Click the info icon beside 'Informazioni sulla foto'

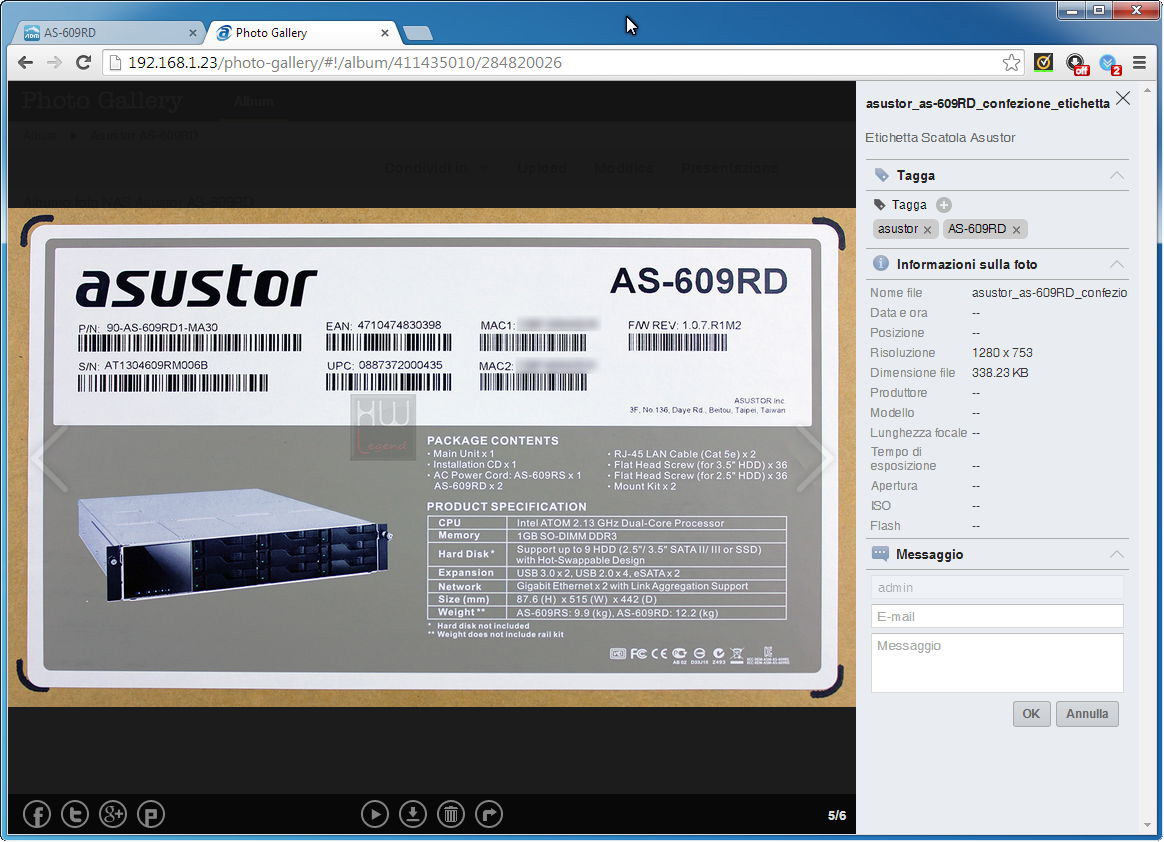(x=880, y=263)
